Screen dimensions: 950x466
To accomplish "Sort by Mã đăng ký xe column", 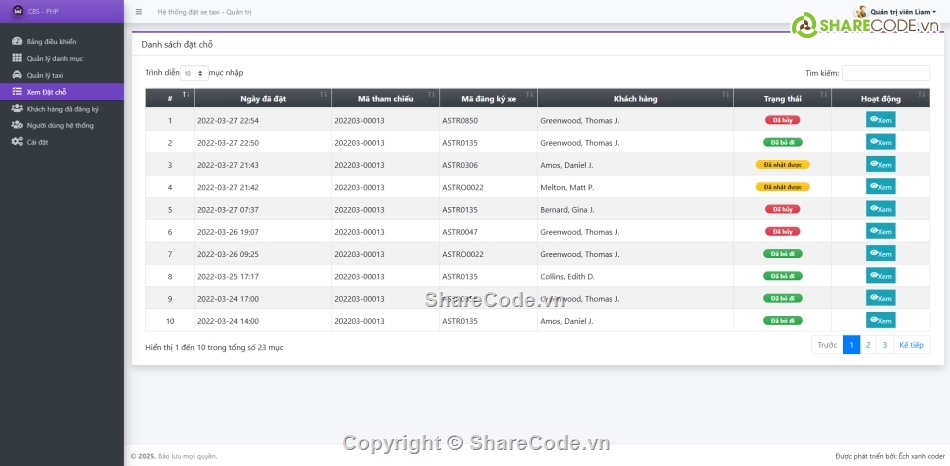I will coord(488,98).
